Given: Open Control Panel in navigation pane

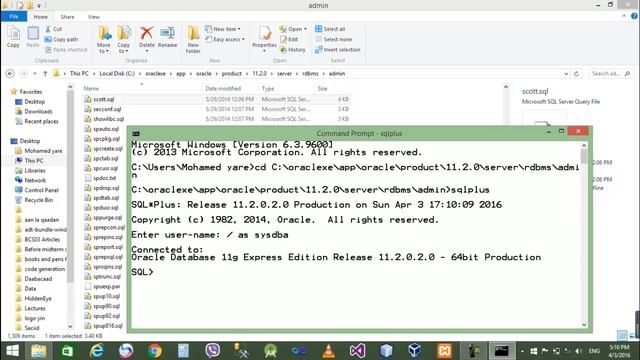Looking at the screenshot, I should [x=41, y=190].
